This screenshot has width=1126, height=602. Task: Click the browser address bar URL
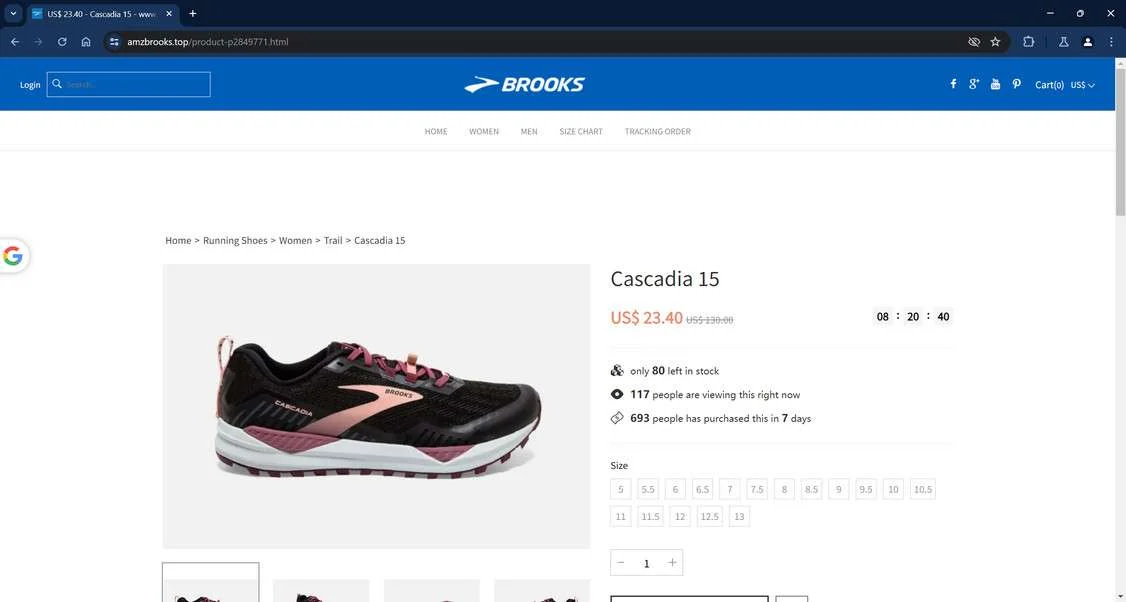coord(208,42)
